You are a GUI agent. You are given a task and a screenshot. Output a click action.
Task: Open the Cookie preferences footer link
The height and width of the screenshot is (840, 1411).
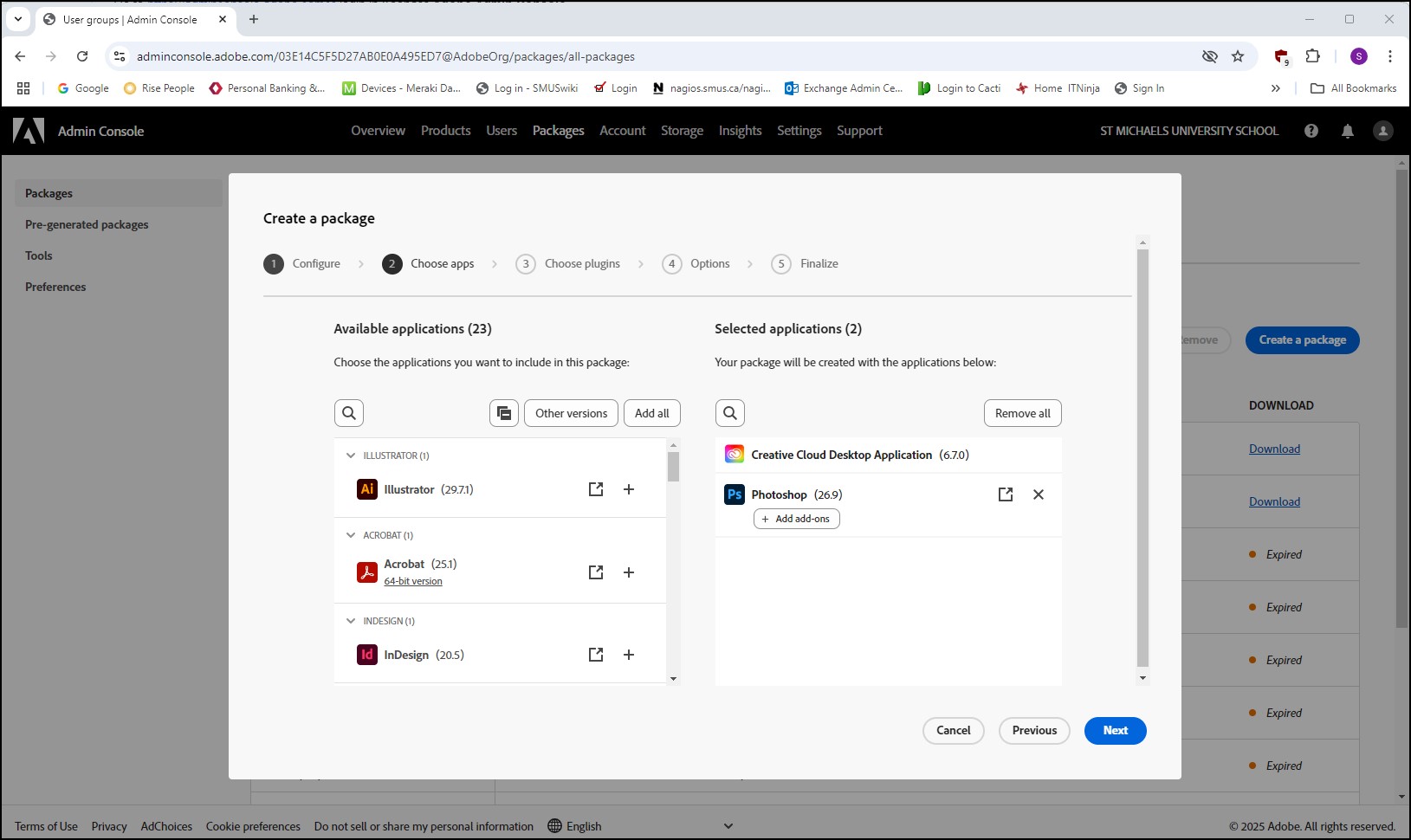(x=253, y=826)
